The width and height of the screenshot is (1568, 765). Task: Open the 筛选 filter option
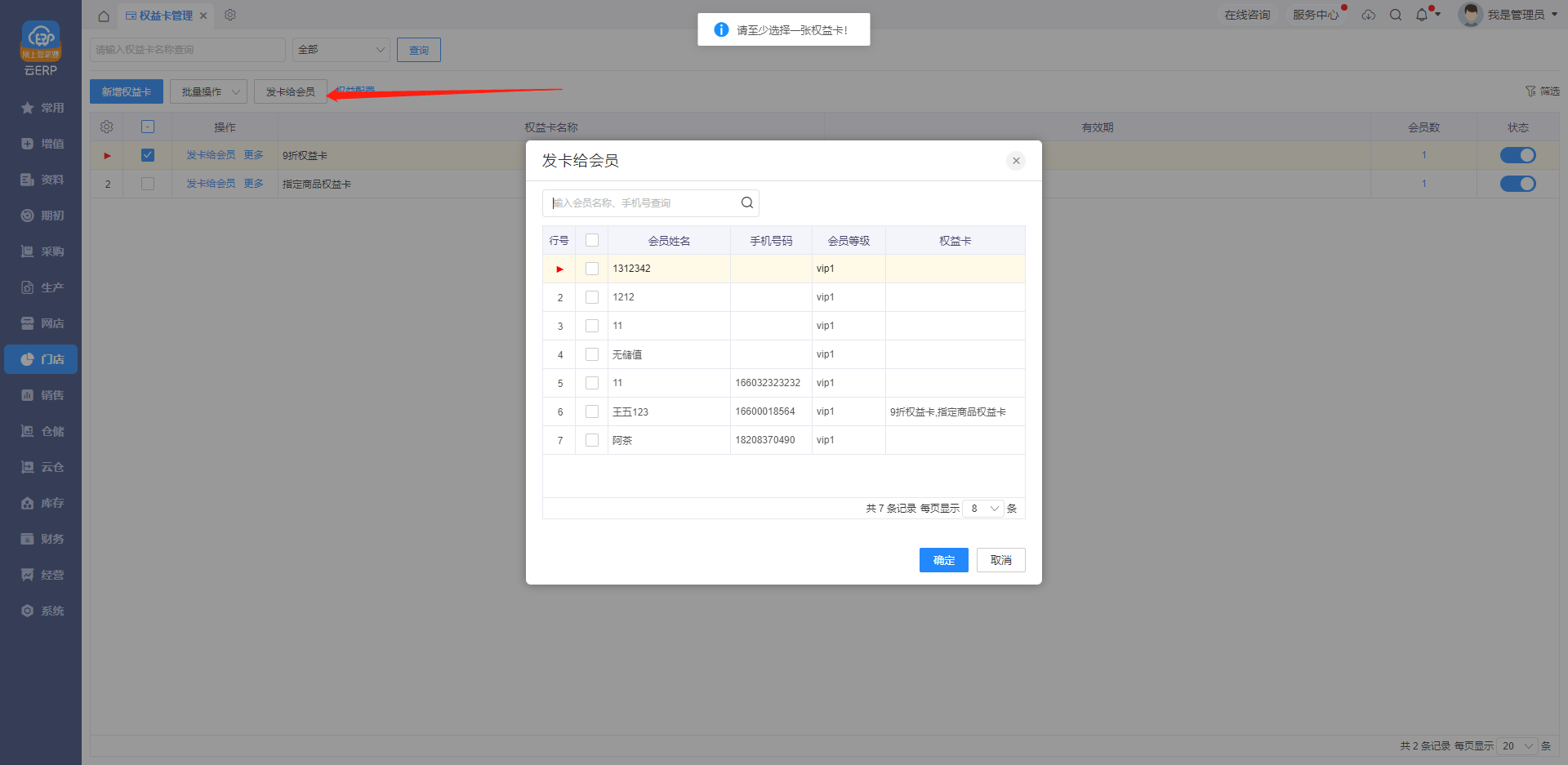pos(1542,91)
